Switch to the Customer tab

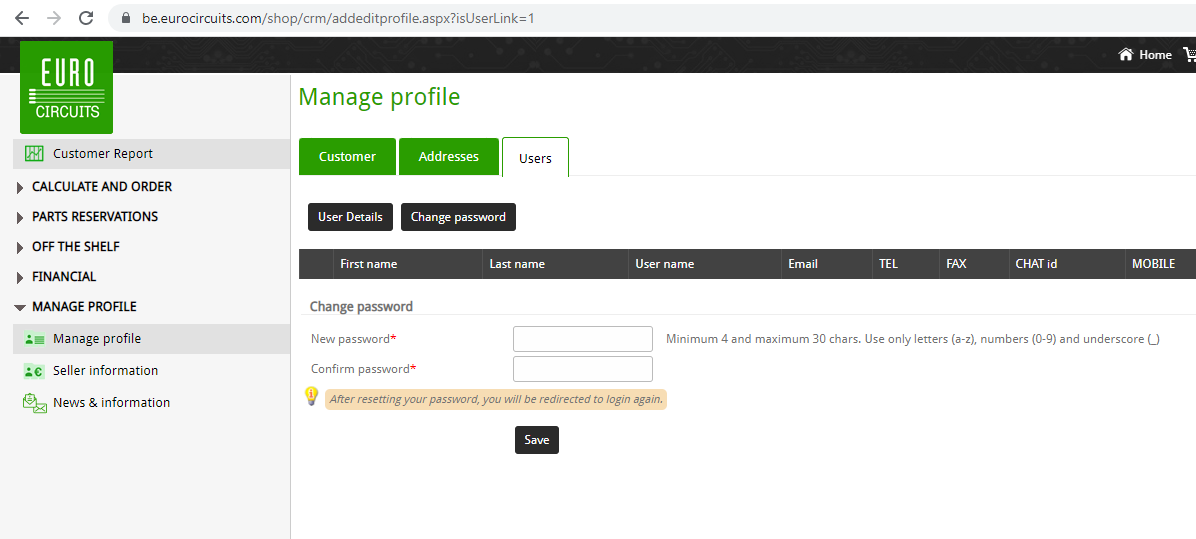click(x=347, y=157)
